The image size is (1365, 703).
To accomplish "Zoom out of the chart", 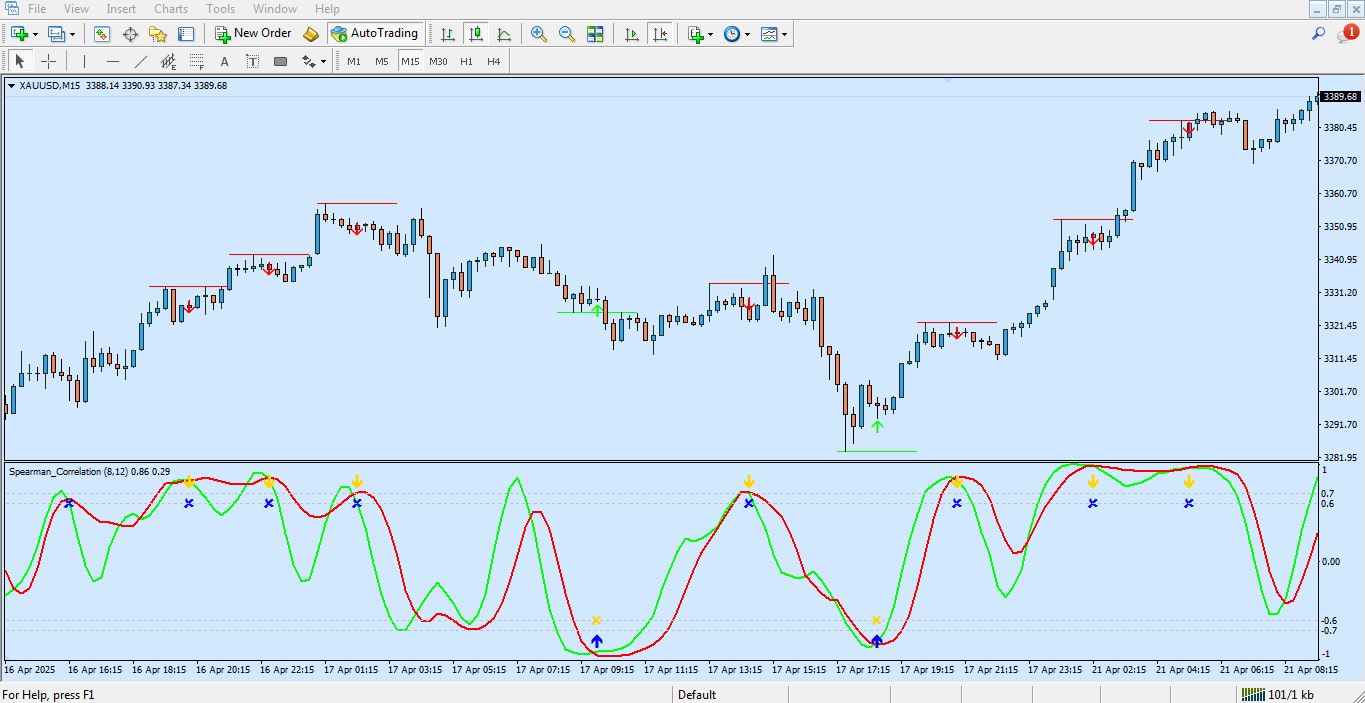I will 566,33.
